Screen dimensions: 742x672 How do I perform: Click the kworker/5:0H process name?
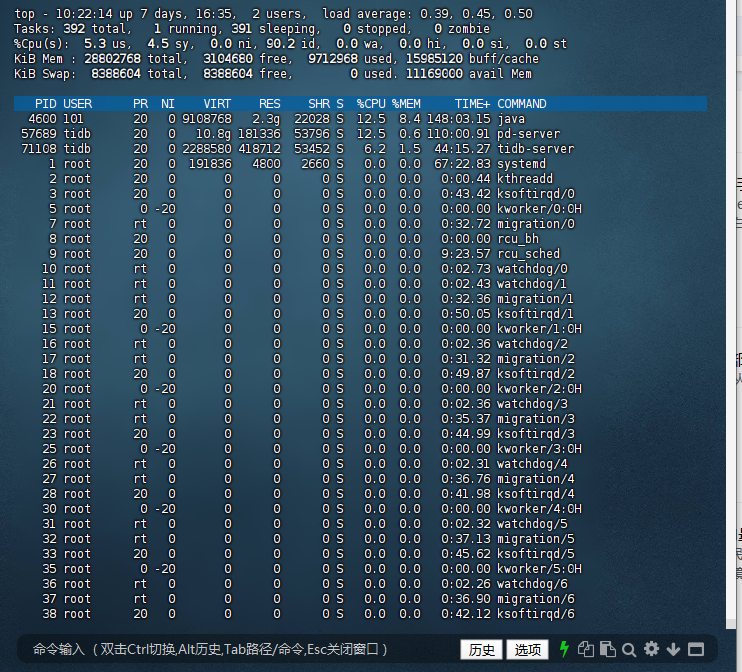click(x=539, y=569)
